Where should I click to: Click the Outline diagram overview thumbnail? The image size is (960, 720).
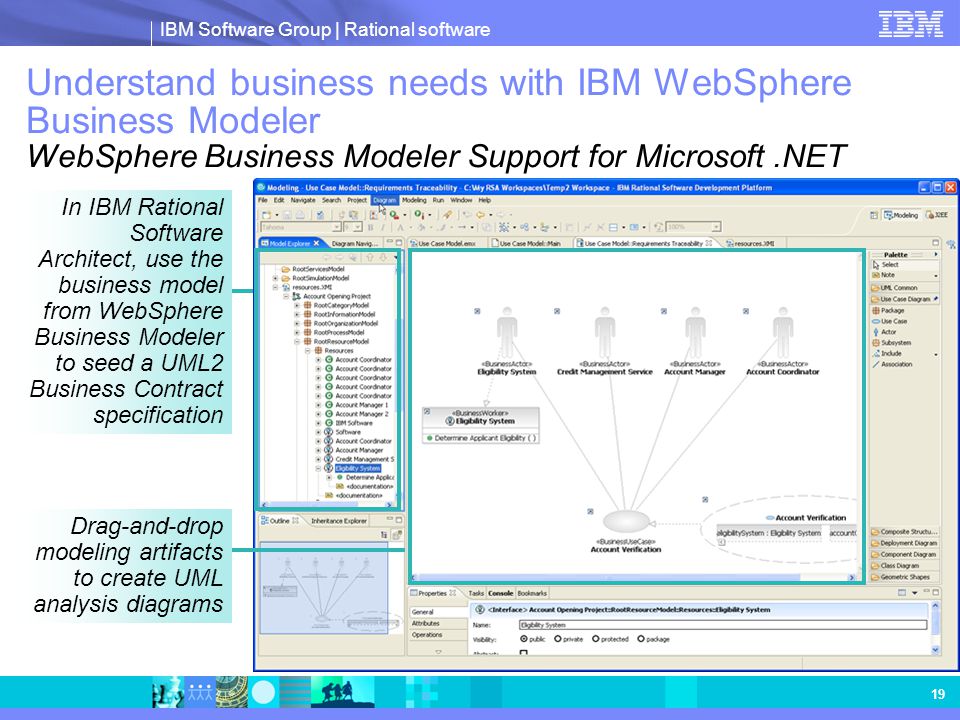[x=324, y=588]
